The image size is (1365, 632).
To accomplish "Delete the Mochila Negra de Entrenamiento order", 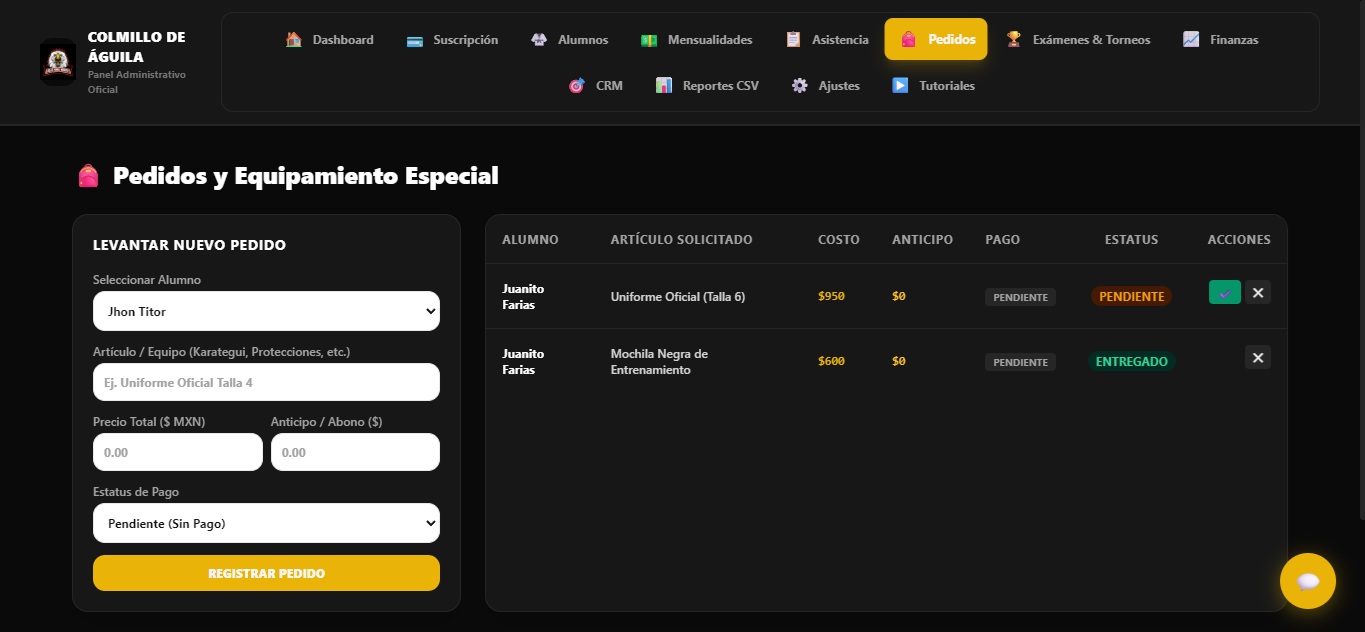I will point(1258,357).
